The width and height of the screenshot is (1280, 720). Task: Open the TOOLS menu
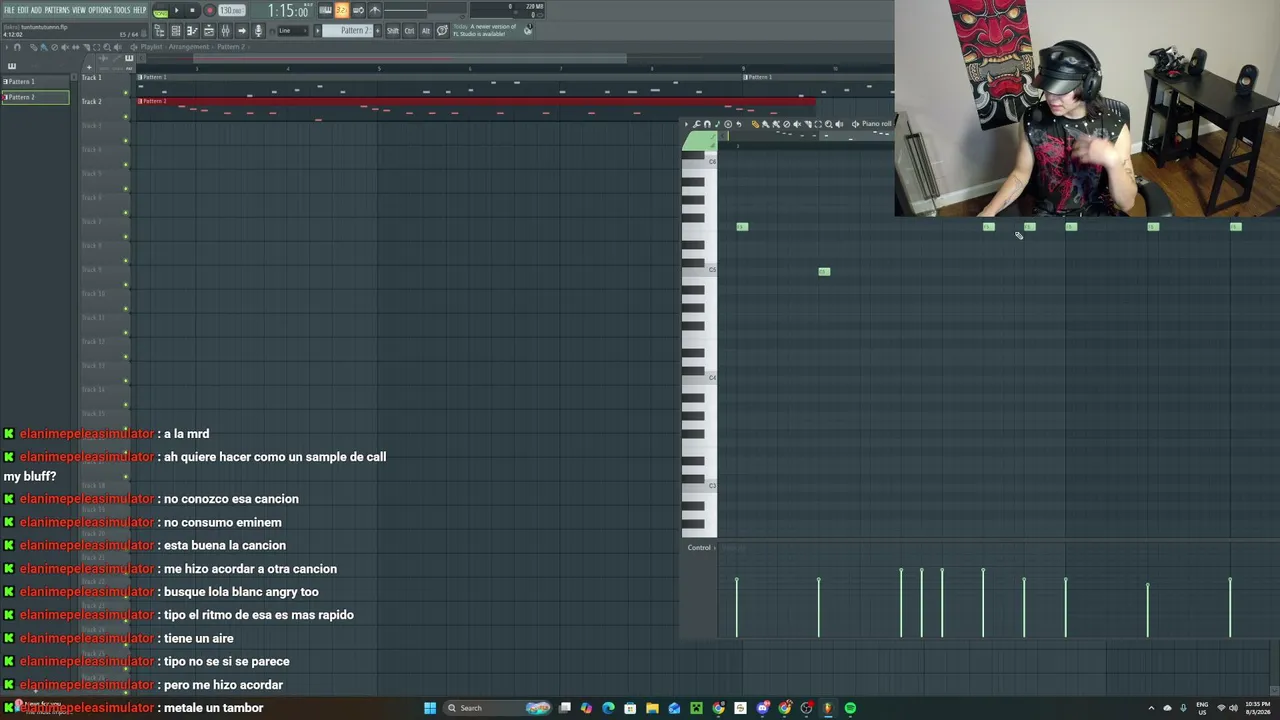(122, 10)
